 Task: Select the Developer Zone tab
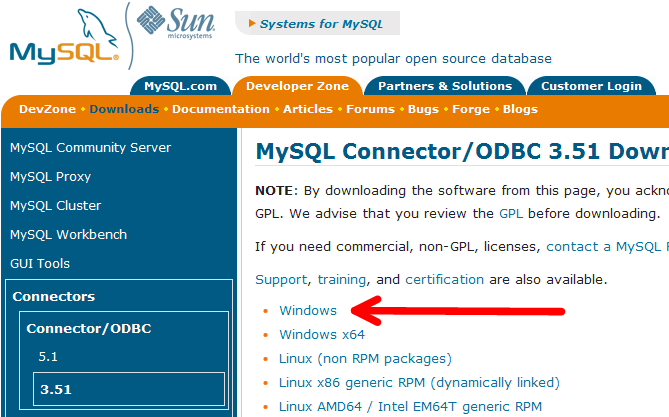pyautogui.click(x=297, y=86)
